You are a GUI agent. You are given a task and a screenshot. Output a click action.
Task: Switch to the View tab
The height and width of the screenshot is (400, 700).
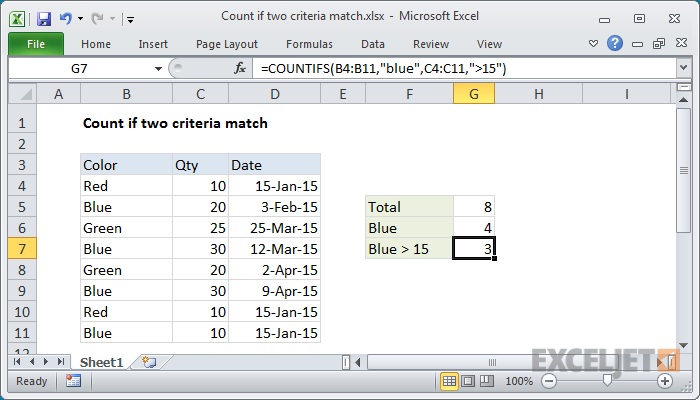click(489, 44)
